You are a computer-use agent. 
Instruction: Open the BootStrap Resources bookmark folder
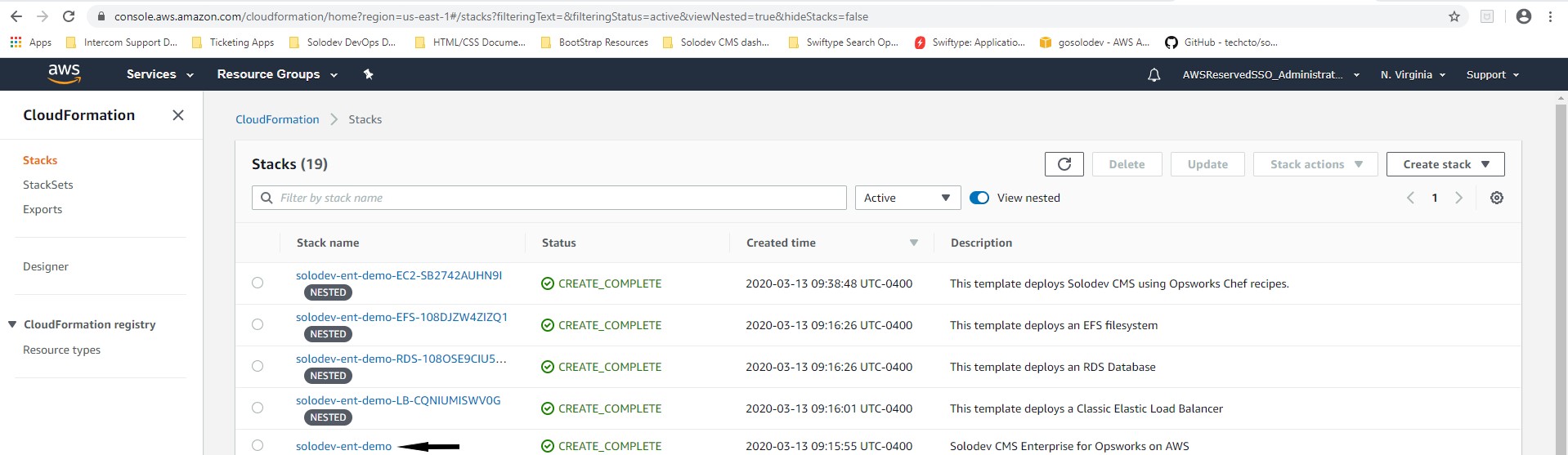[x=595, y=42]
